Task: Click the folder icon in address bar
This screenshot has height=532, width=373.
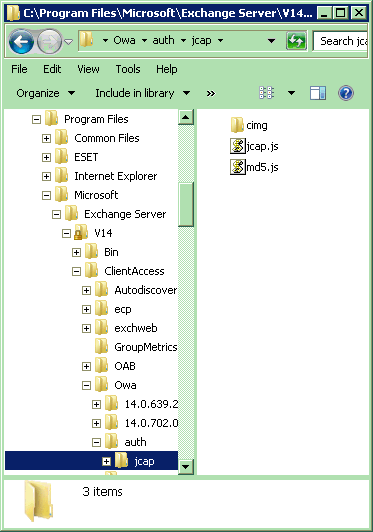Action: click(x=86, y=40)
